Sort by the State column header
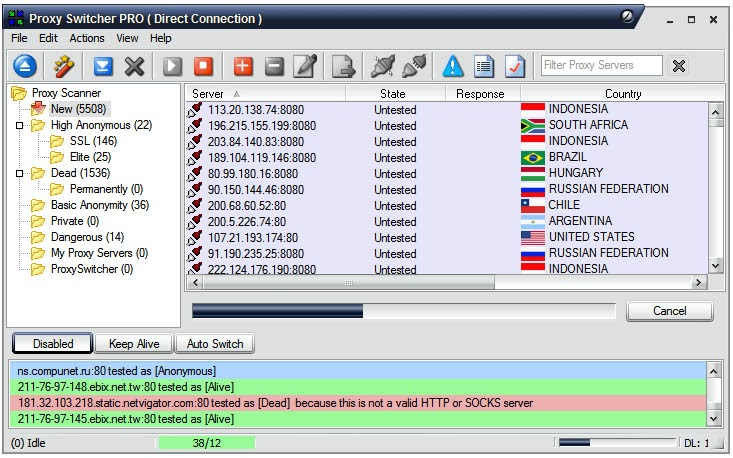This screenshot has width=733, height=458. pos(395,94)
